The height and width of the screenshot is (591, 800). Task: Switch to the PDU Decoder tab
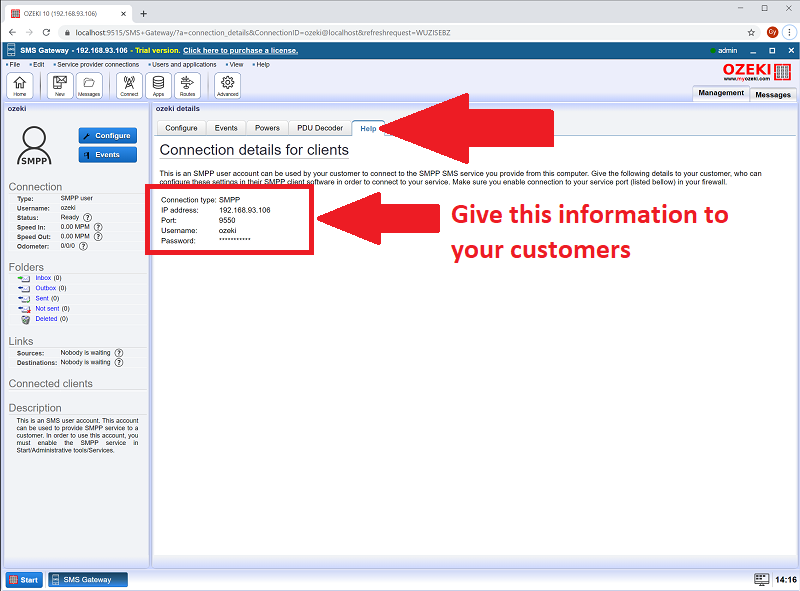320,128
